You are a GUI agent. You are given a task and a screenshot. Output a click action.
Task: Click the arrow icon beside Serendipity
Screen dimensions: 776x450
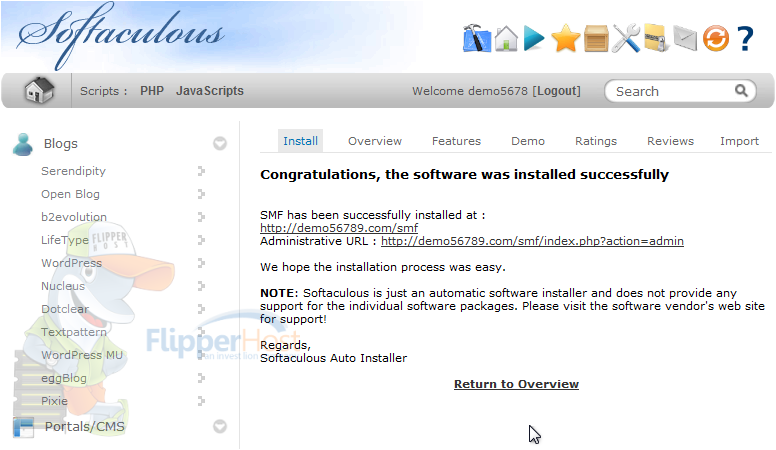[x=201, y=171]
